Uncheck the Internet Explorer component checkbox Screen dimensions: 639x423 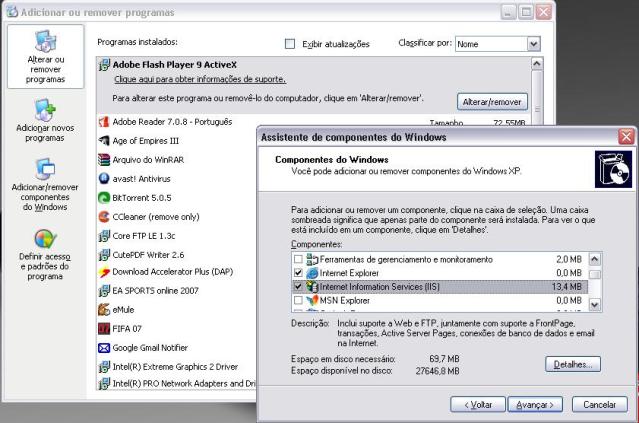pyautogui.click(x=297, y=272)
